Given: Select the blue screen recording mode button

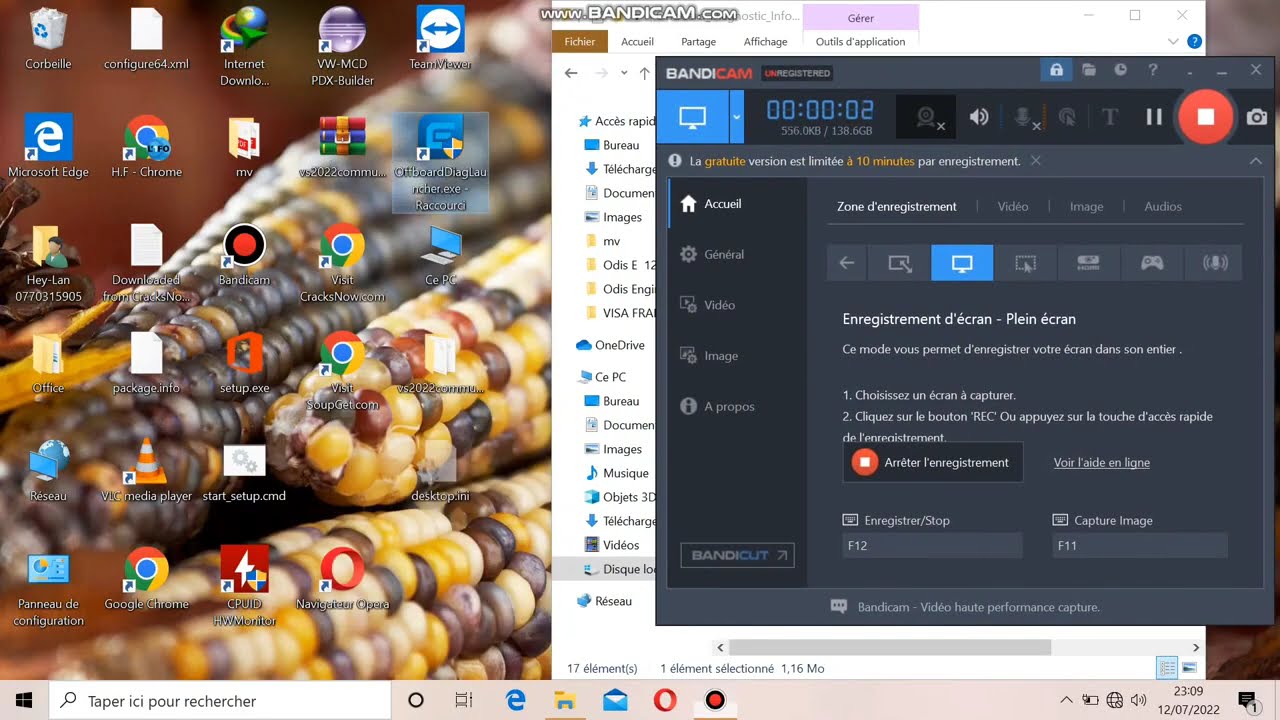Looking at the screenshot, I should 693,116.
